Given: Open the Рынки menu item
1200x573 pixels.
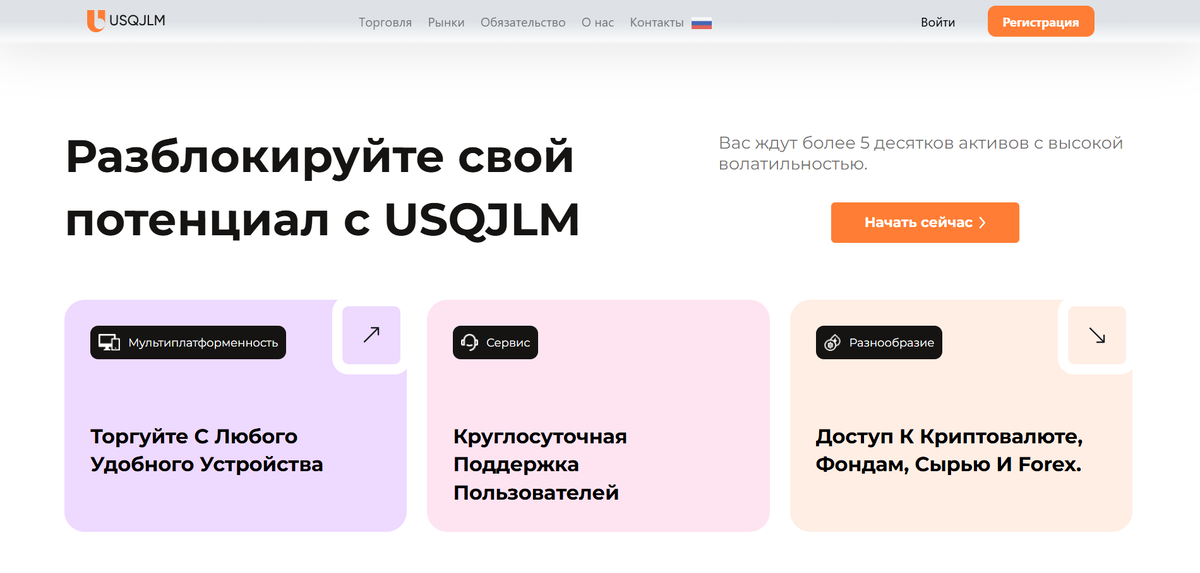Looking at the screenshot, I should (446, 22).
